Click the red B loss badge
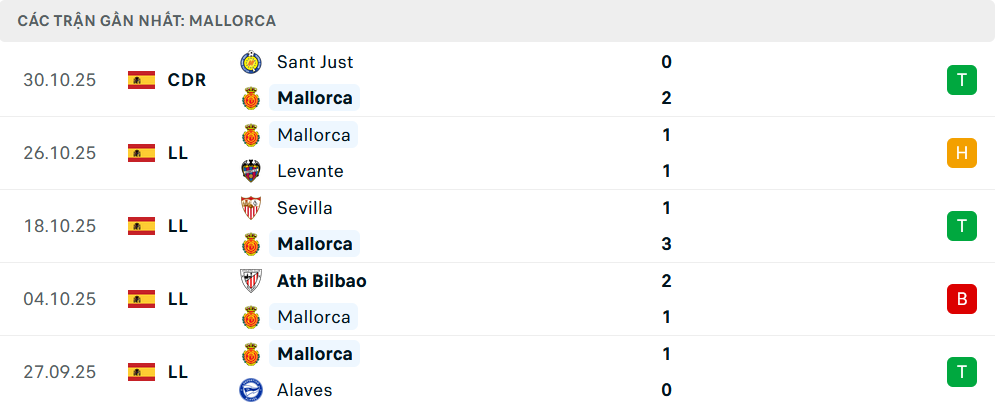Viewport: 996px width, 408px height. tap(961, 298)
